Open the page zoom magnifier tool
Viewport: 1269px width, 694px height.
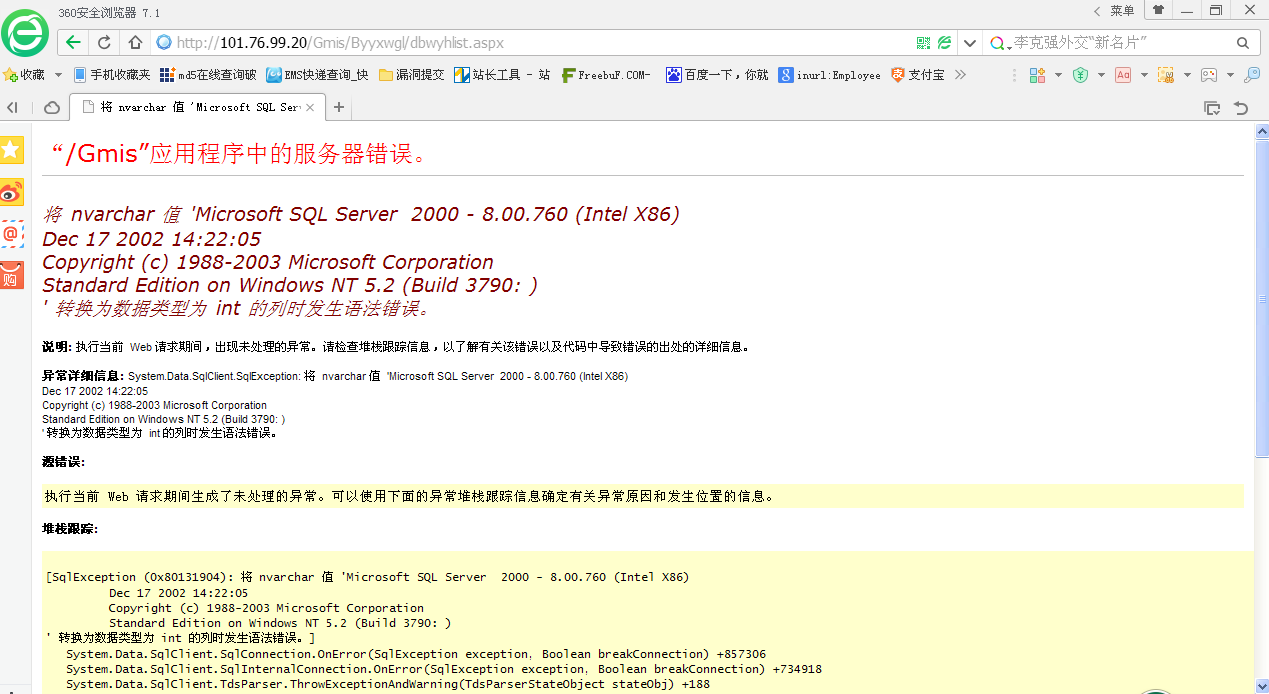pyautogui.click(x=1251, y=75)
